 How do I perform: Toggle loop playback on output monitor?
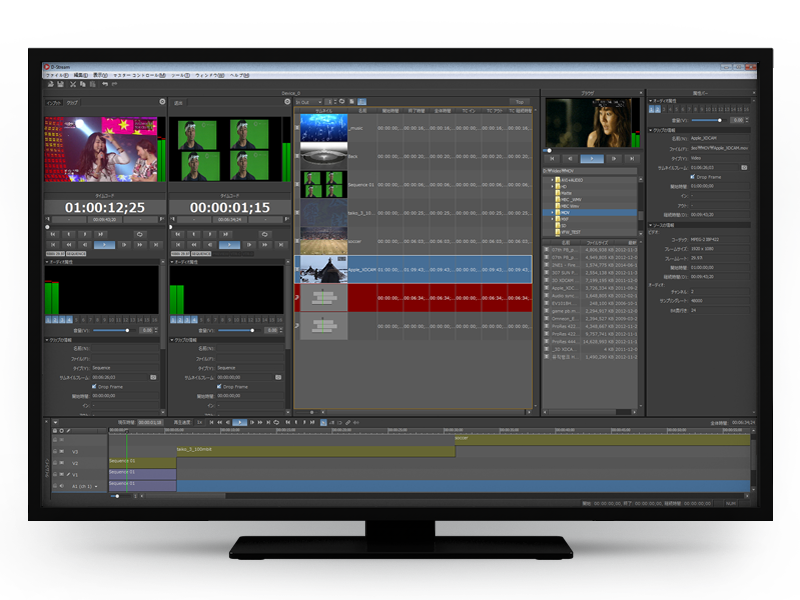(x=265, y=234)
